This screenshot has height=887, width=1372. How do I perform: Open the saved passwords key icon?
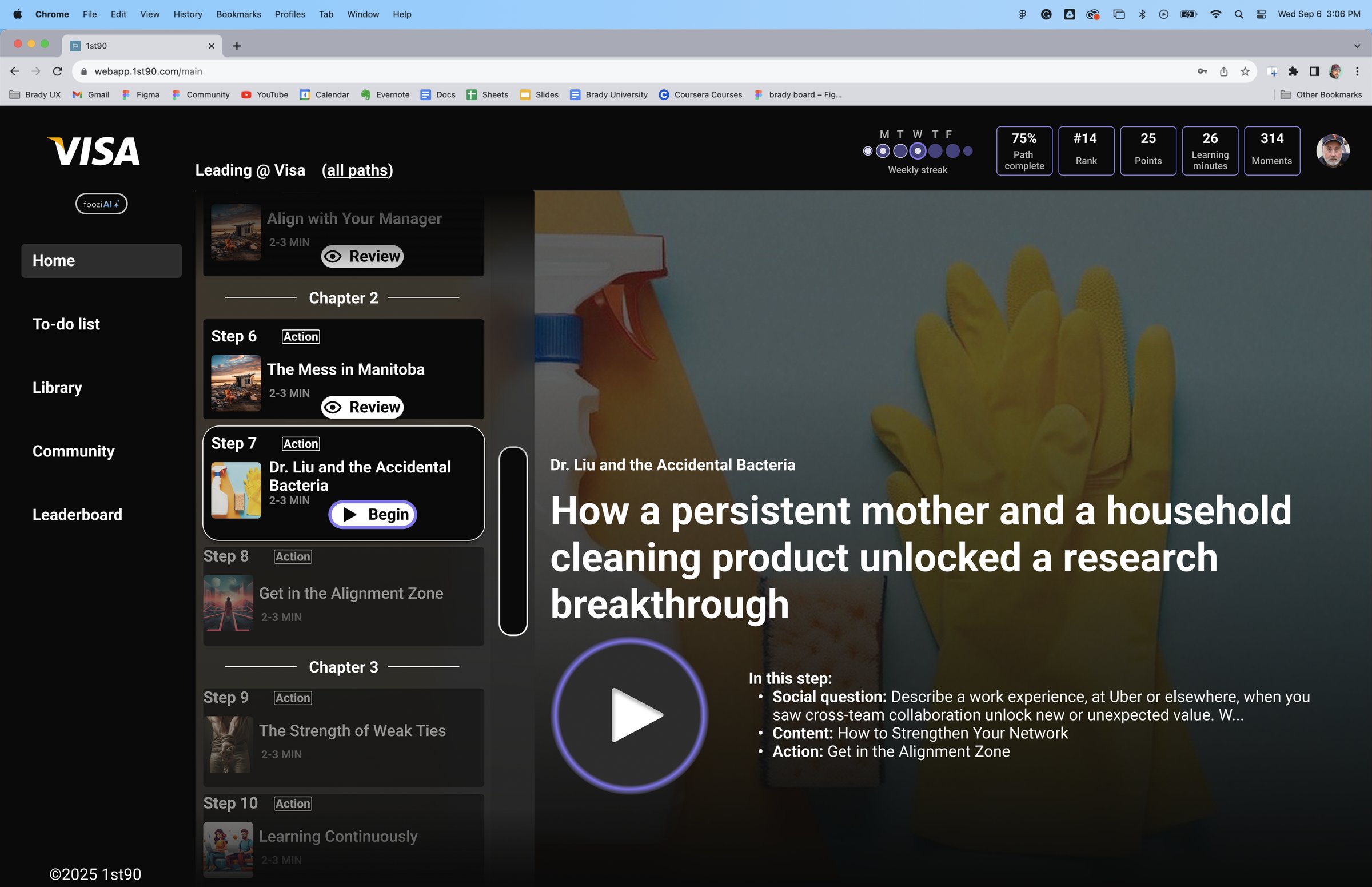coord(1202,71)
